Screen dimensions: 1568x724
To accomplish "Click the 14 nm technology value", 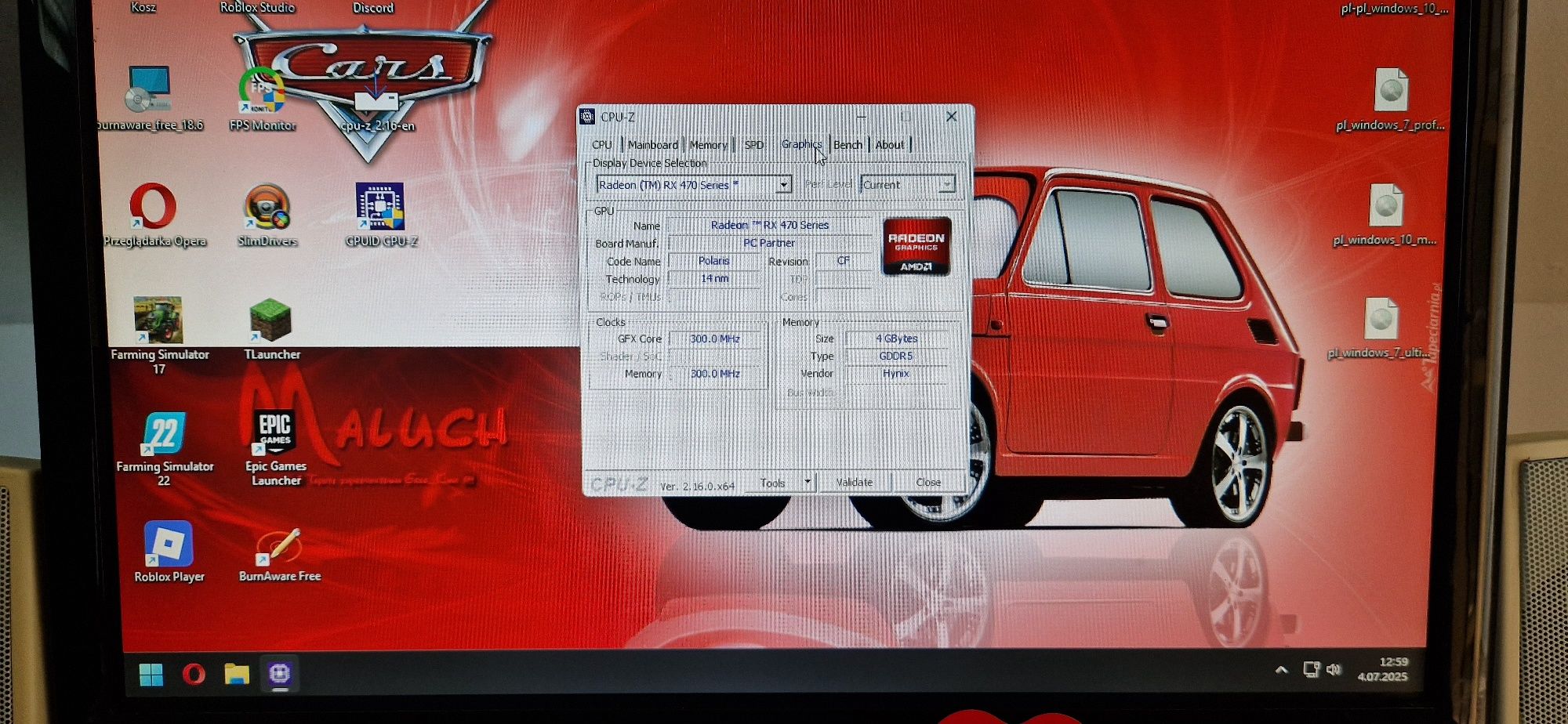I will [x=714, y=278].
